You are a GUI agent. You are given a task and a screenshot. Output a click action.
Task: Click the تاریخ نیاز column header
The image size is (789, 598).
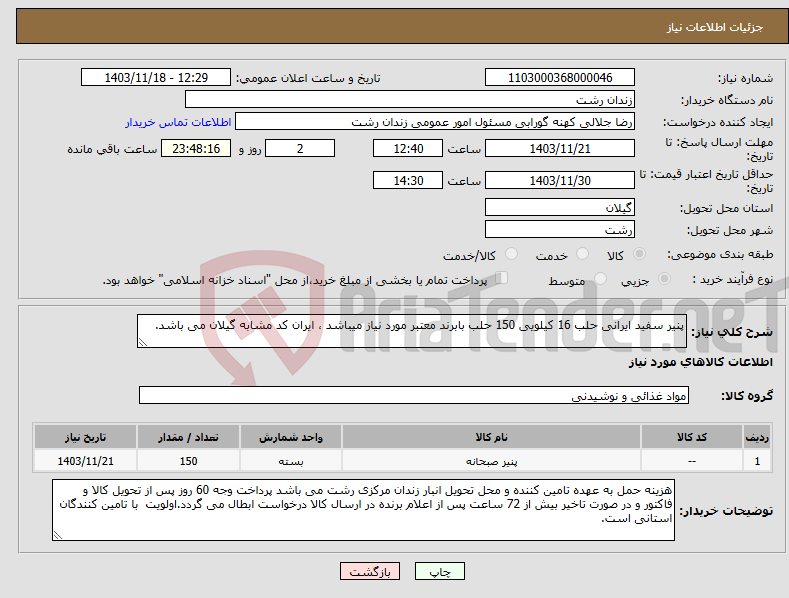pos(85,437)
